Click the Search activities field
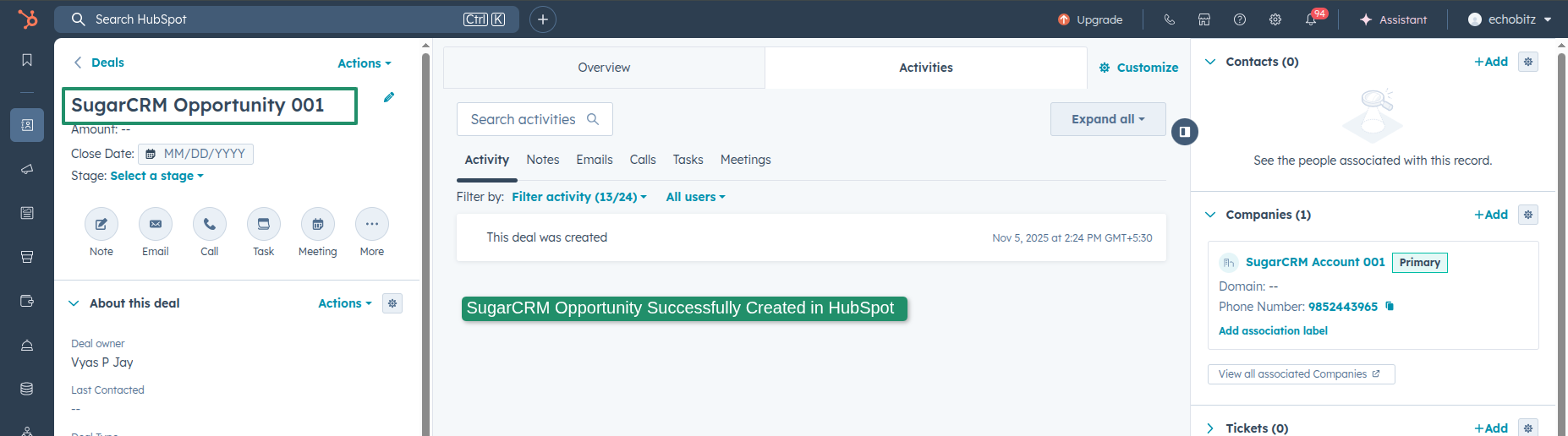1568x436 pixels. click(x=535, y=119)
